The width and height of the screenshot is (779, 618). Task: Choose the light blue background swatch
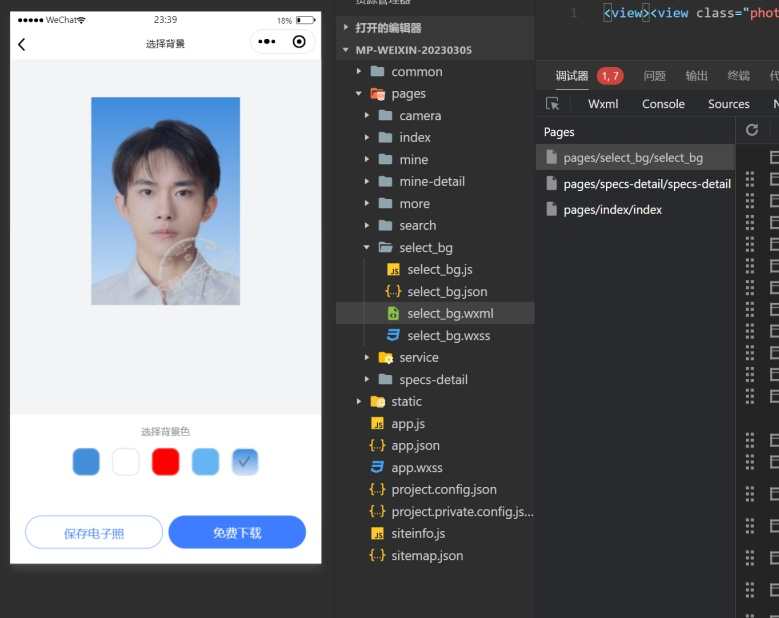pos(205,462)
